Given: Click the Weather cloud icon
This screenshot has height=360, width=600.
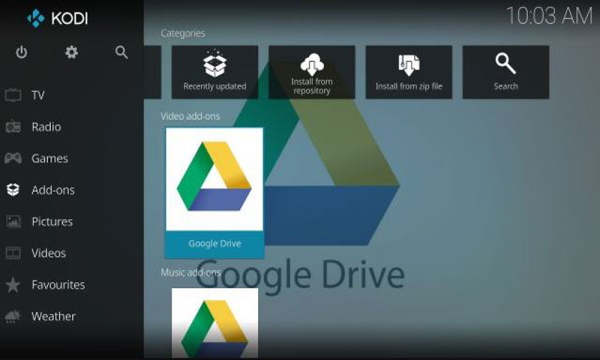Looking at the screenshot, I should click(x=13, y=316).
